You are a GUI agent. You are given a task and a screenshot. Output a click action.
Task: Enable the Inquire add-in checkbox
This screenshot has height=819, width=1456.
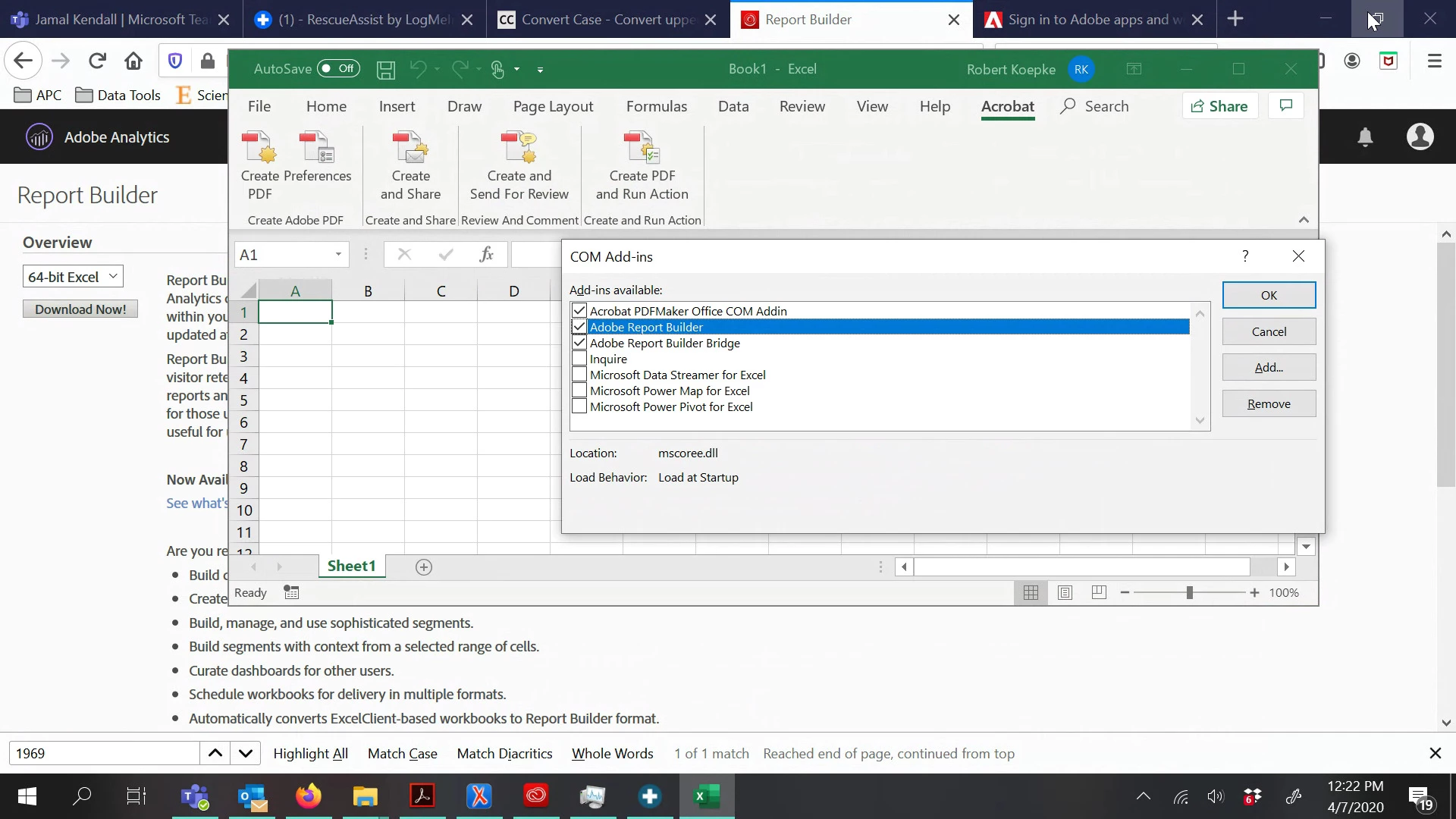579,359
